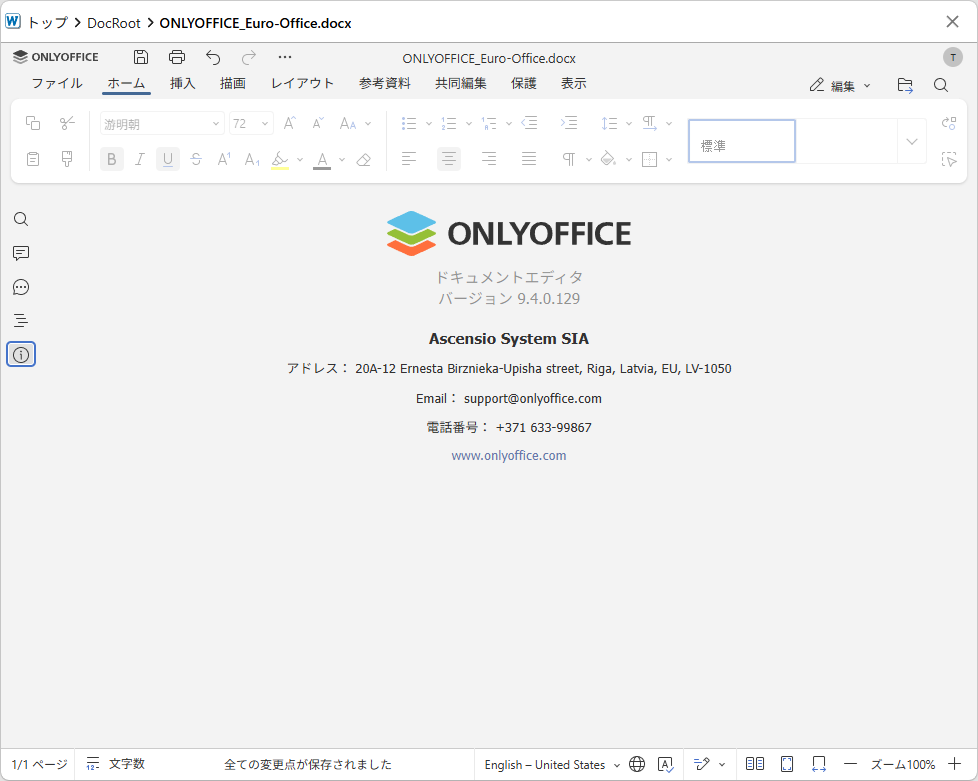978x781 pixels.
Task: Click トップ in the breadcrumb
Action: tap(48, 23)
